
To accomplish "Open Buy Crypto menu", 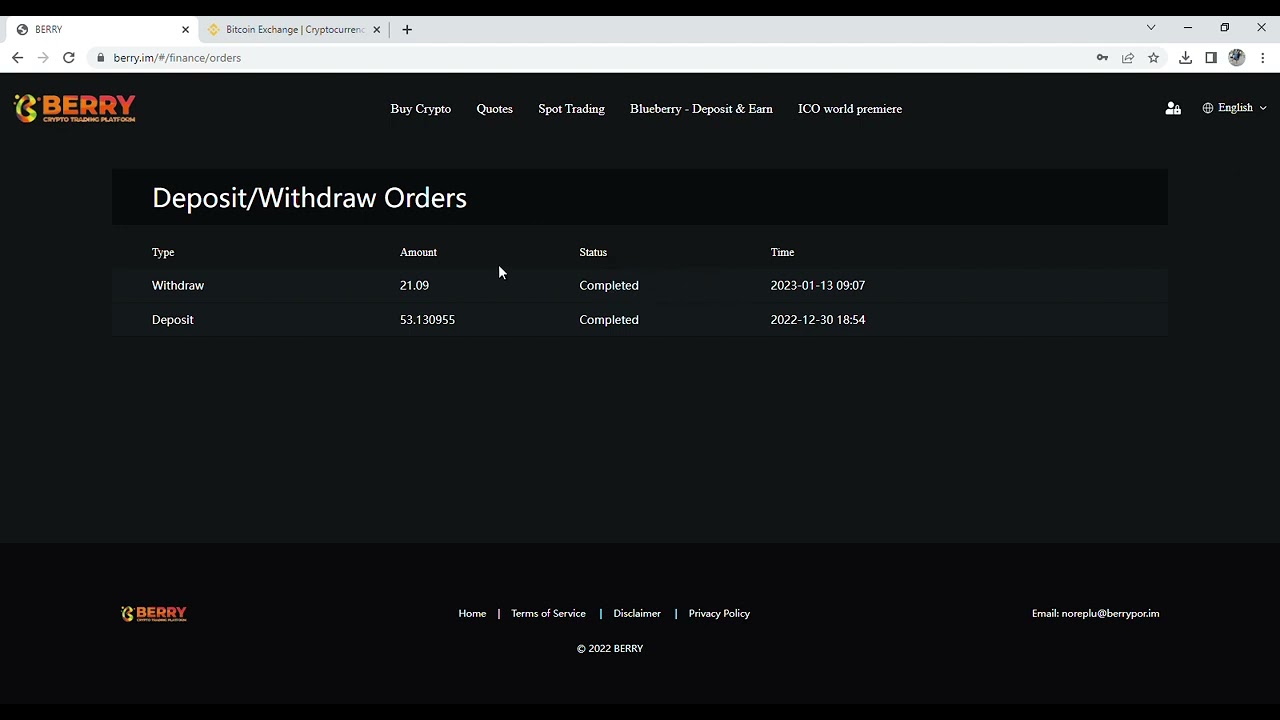I will point(421,109).
